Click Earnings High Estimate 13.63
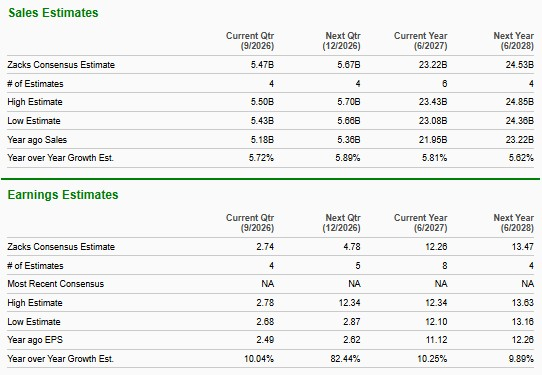 [523, 303]
